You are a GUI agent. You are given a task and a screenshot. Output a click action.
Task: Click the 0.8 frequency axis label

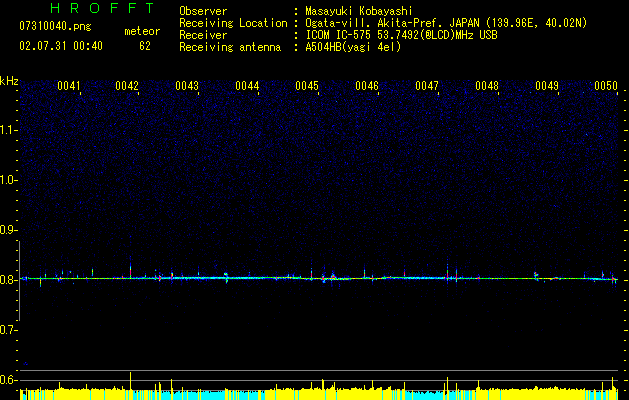pyautogui.click(x=7, y=280)
